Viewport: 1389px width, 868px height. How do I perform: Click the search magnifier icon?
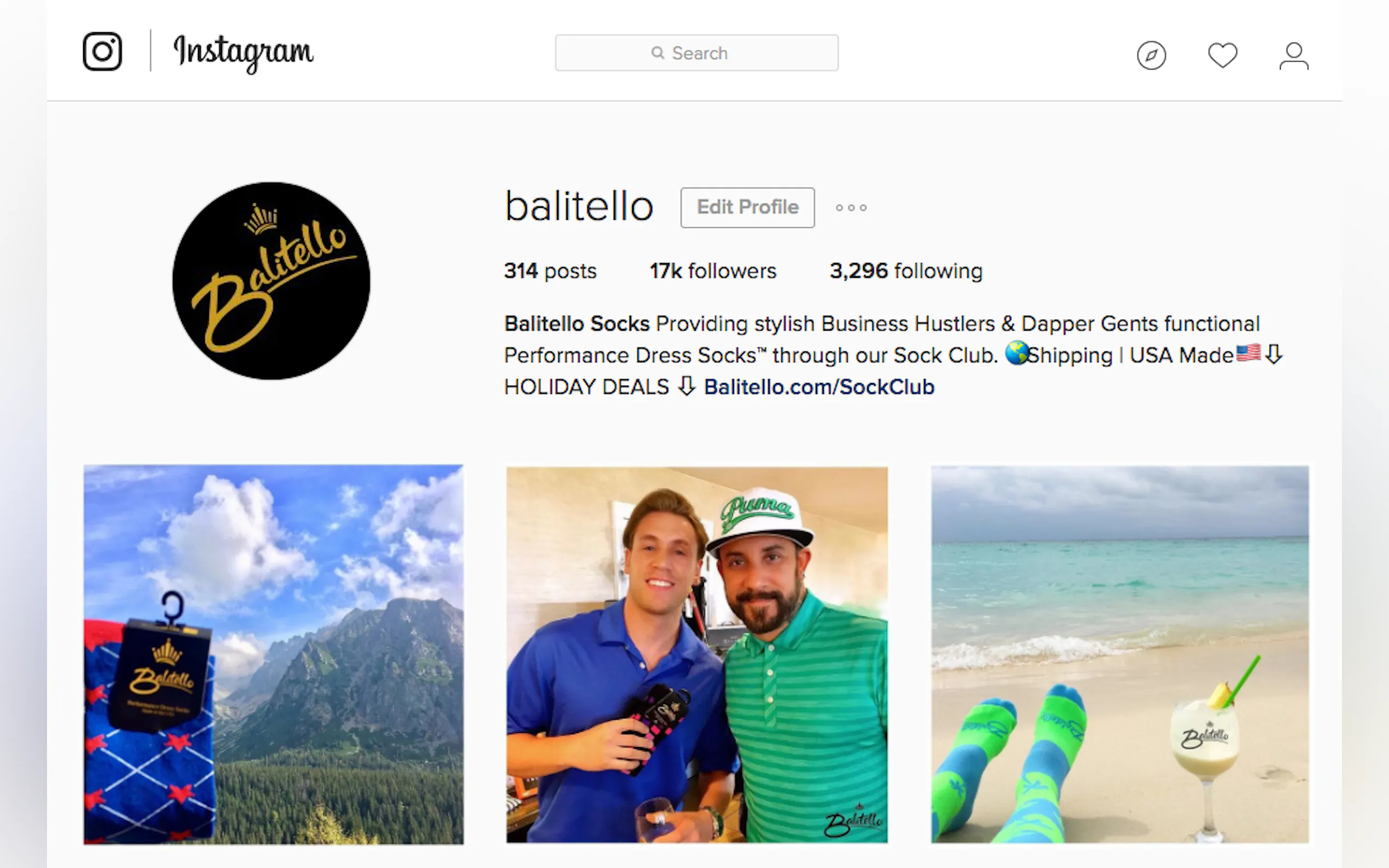(657, 53)
